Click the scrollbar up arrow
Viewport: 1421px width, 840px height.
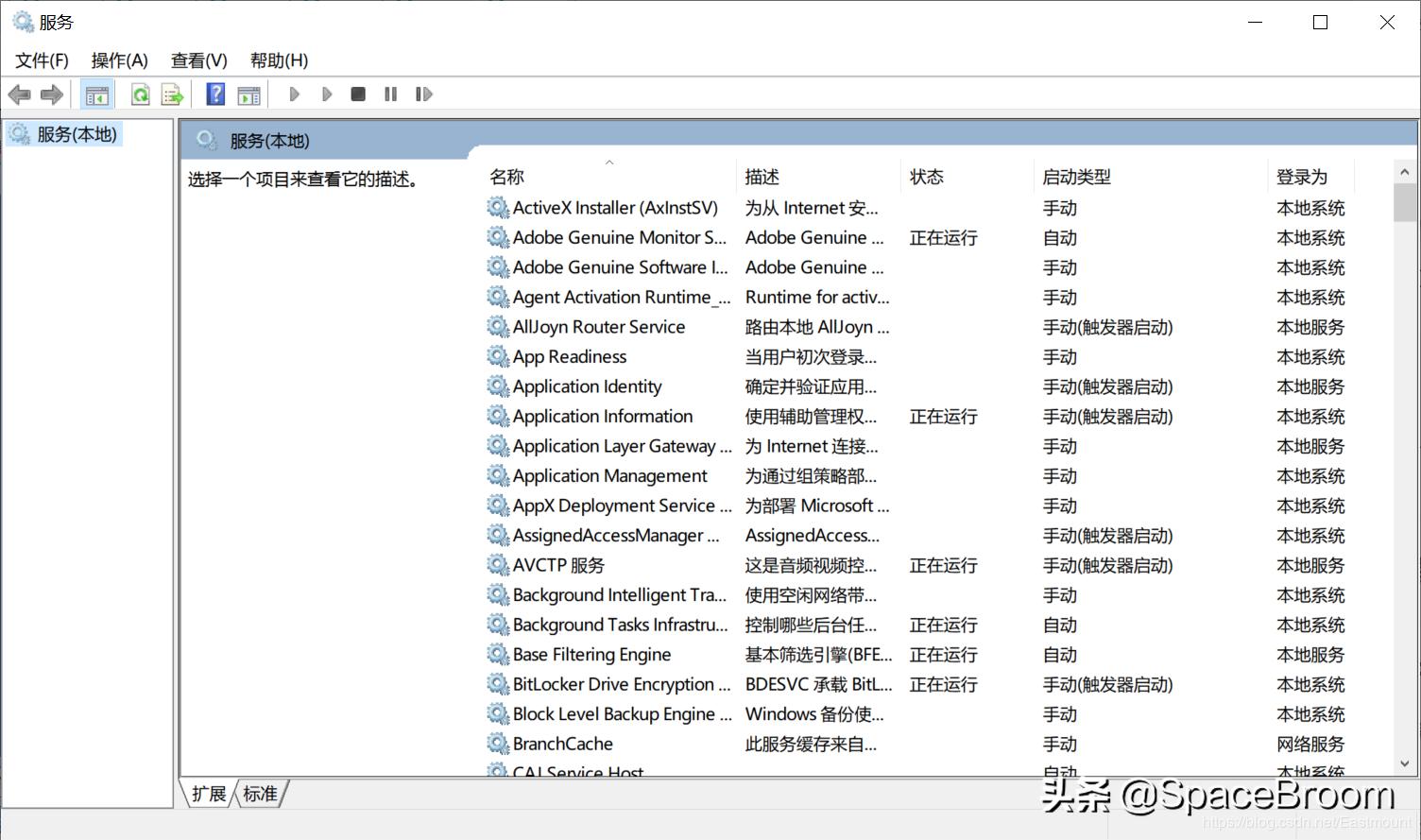pos(1404,170)
